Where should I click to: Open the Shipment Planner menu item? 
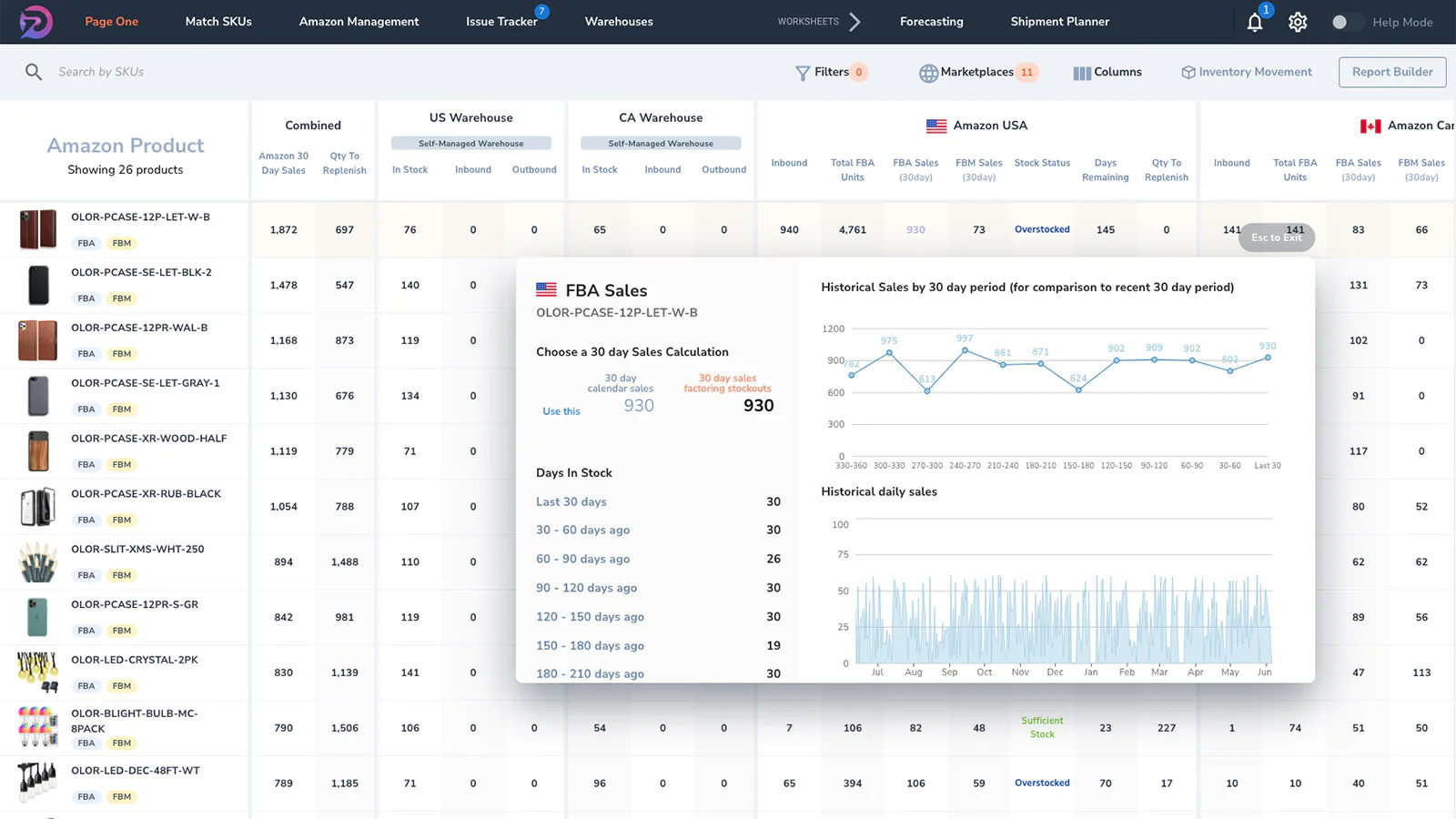pyautogui.click(x=1059, y=21)
